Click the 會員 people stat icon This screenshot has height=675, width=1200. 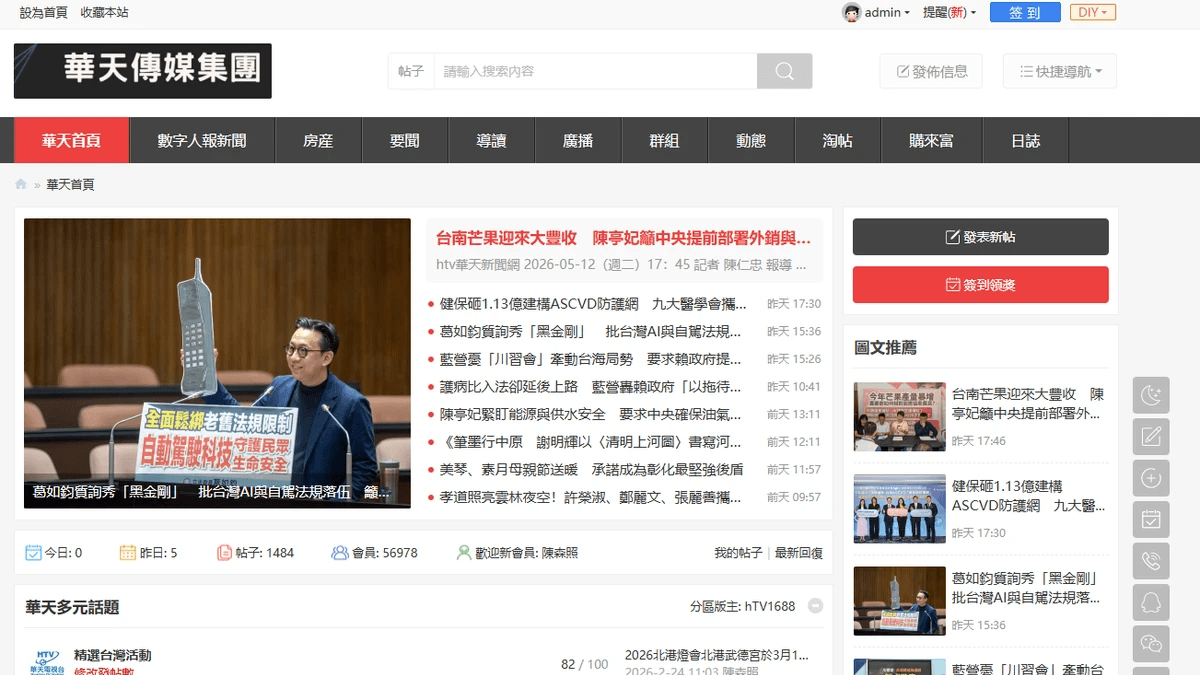[340, 552]
